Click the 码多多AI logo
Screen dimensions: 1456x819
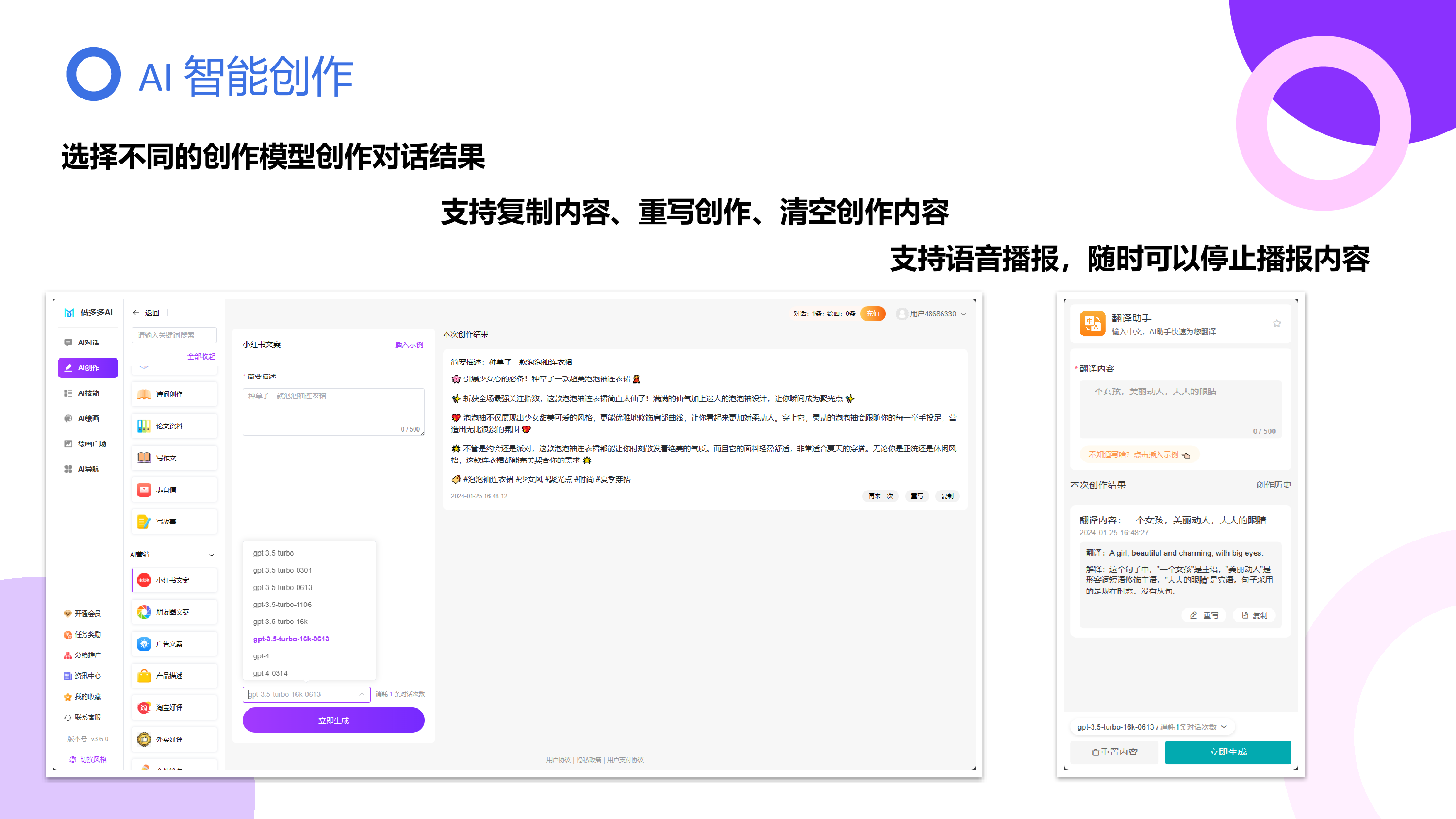[69, 312]
